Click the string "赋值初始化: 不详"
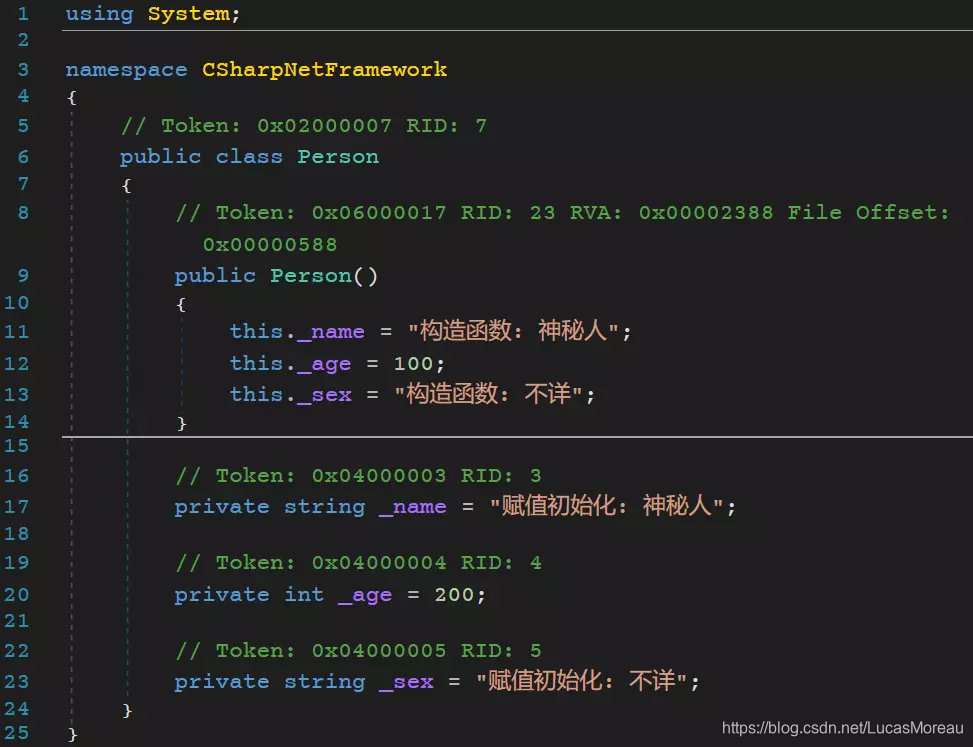This screenshot has width=973, height=747. tap(581, 681)
